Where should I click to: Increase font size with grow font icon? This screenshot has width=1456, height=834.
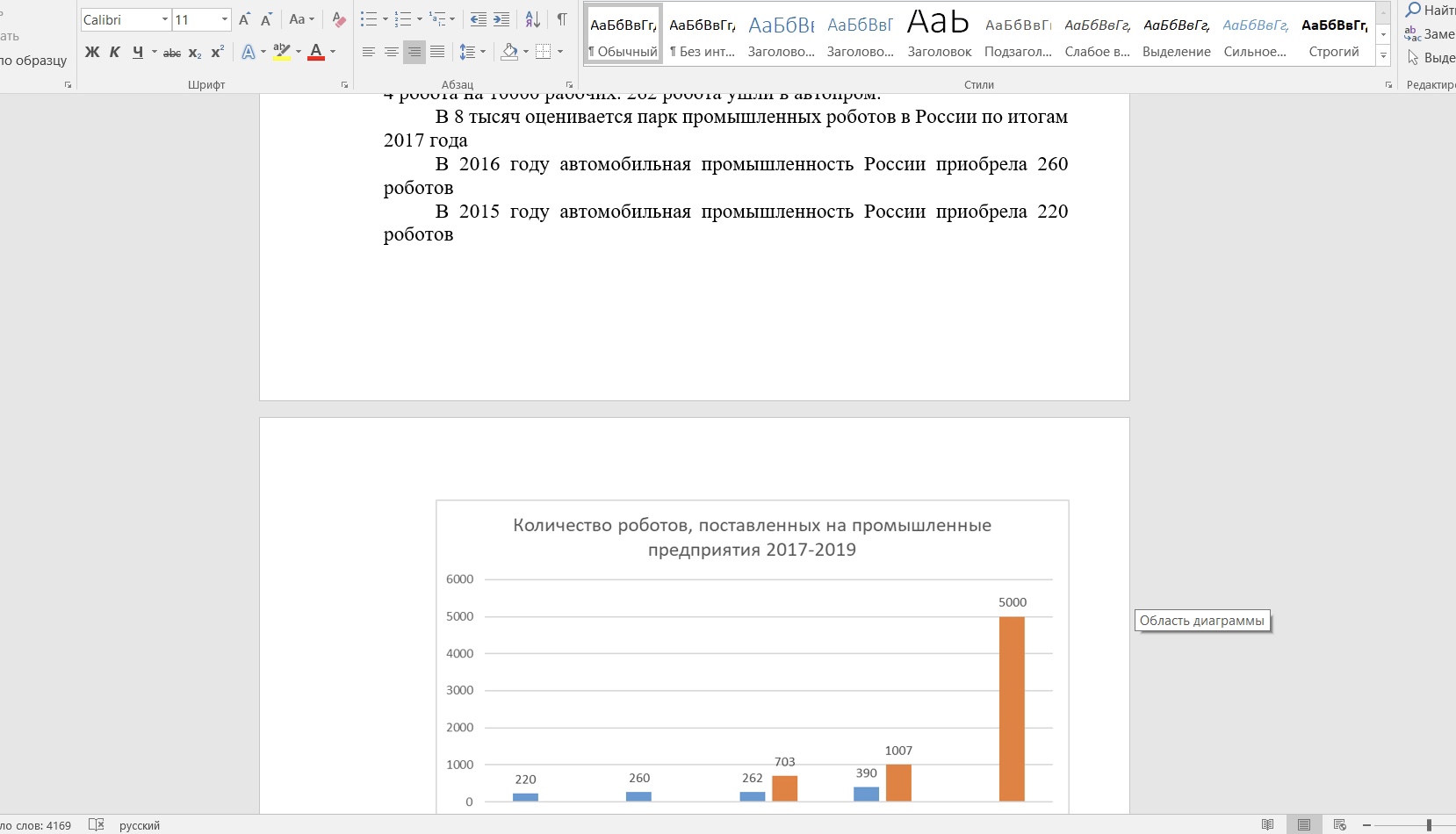(x=244, y=19)
